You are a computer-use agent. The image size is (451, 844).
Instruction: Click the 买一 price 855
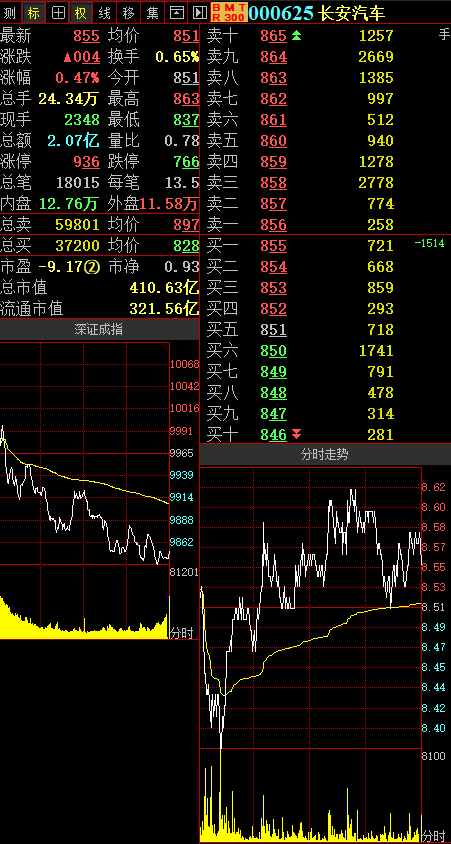(273, 246)
